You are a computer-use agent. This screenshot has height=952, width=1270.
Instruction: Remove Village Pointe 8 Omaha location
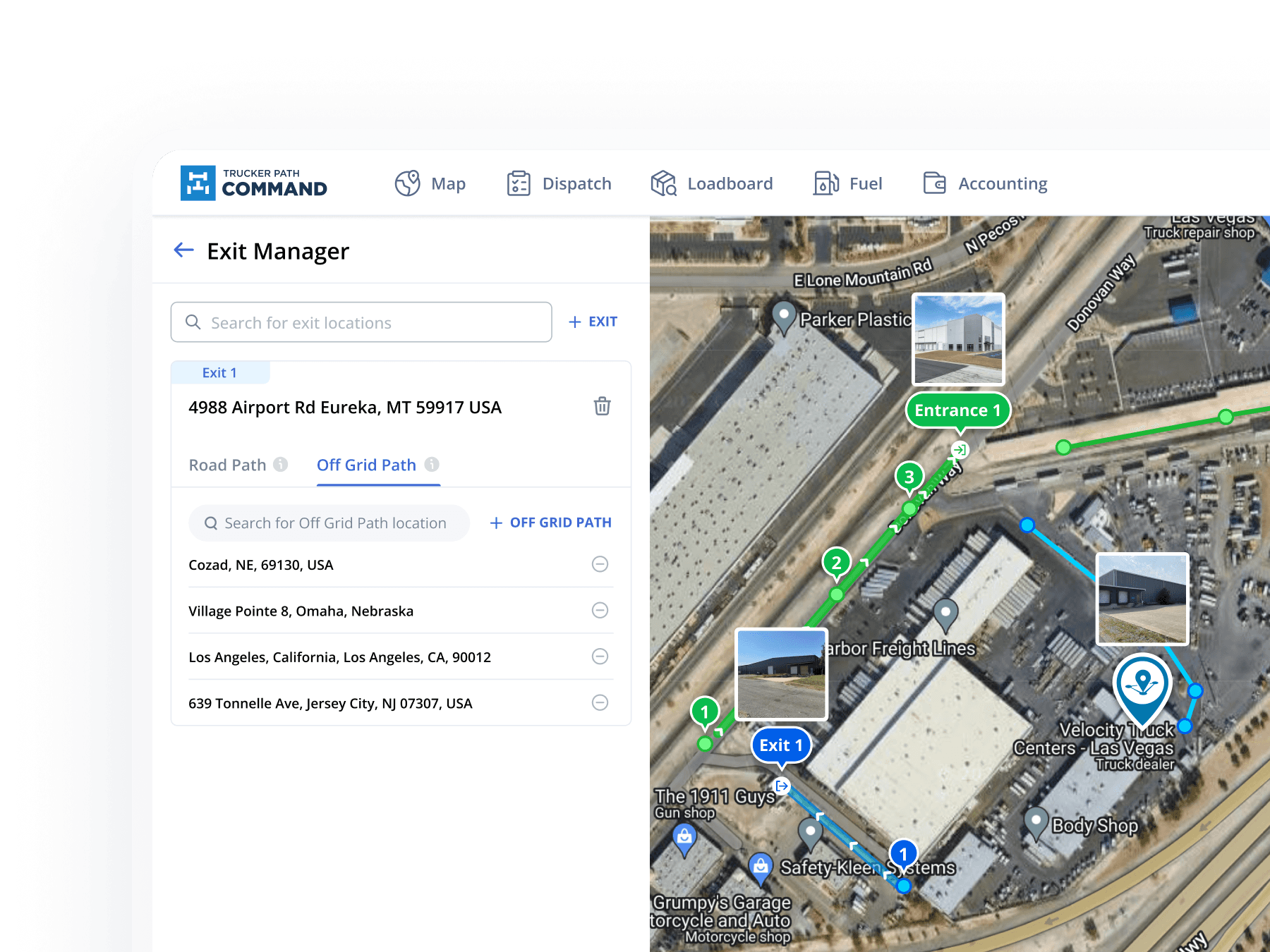[600, 610]
